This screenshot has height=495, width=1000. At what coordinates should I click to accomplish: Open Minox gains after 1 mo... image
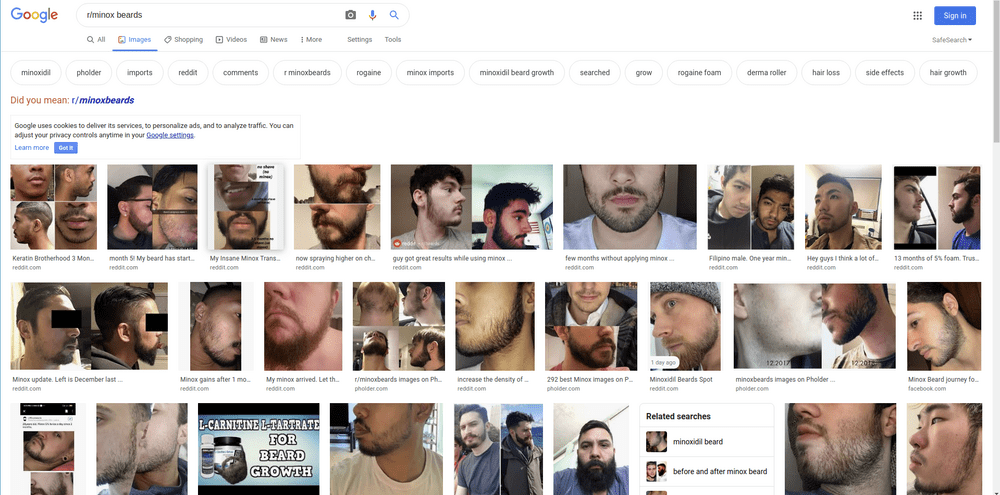216,327
